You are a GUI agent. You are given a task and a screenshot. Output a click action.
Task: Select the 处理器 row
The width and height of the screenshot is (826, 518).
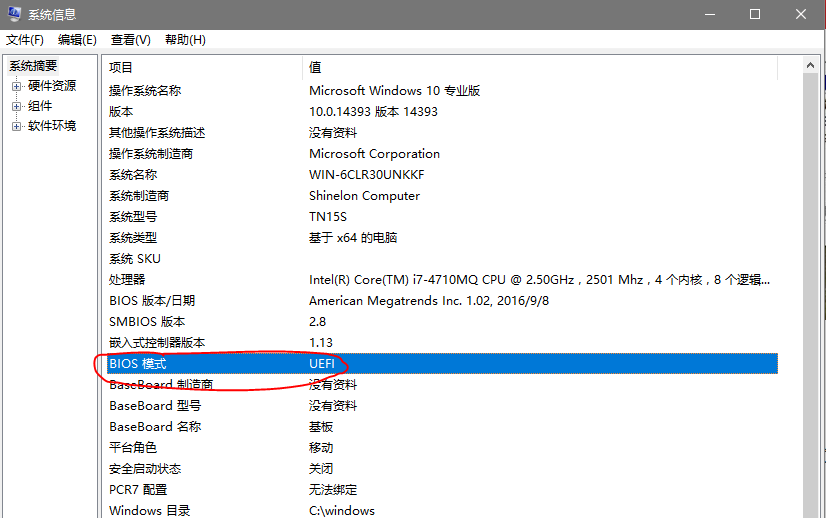(x=442, y=280)
